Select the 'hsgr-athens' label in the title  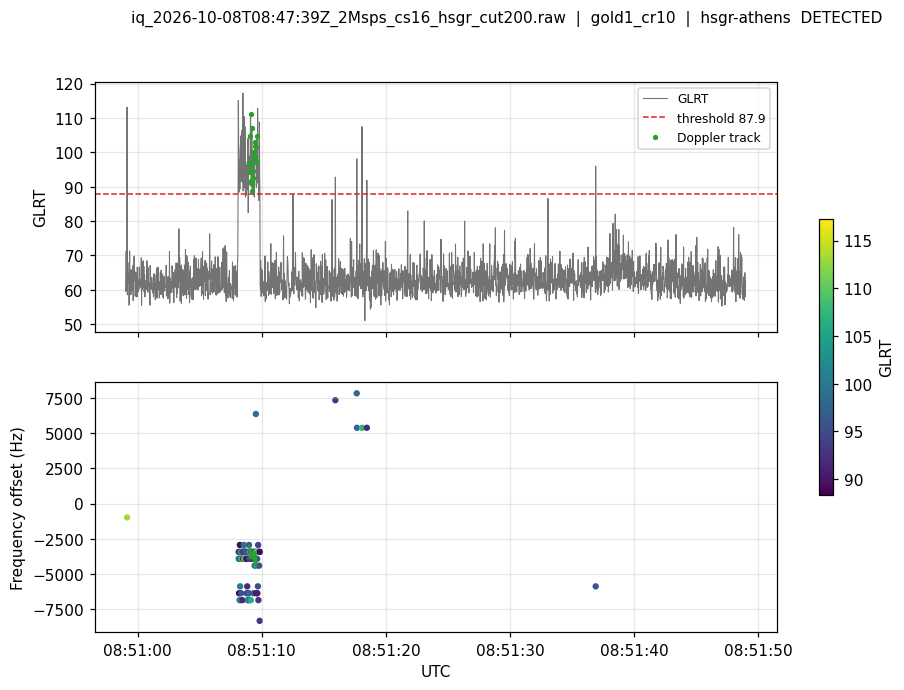tap(745, 18)
